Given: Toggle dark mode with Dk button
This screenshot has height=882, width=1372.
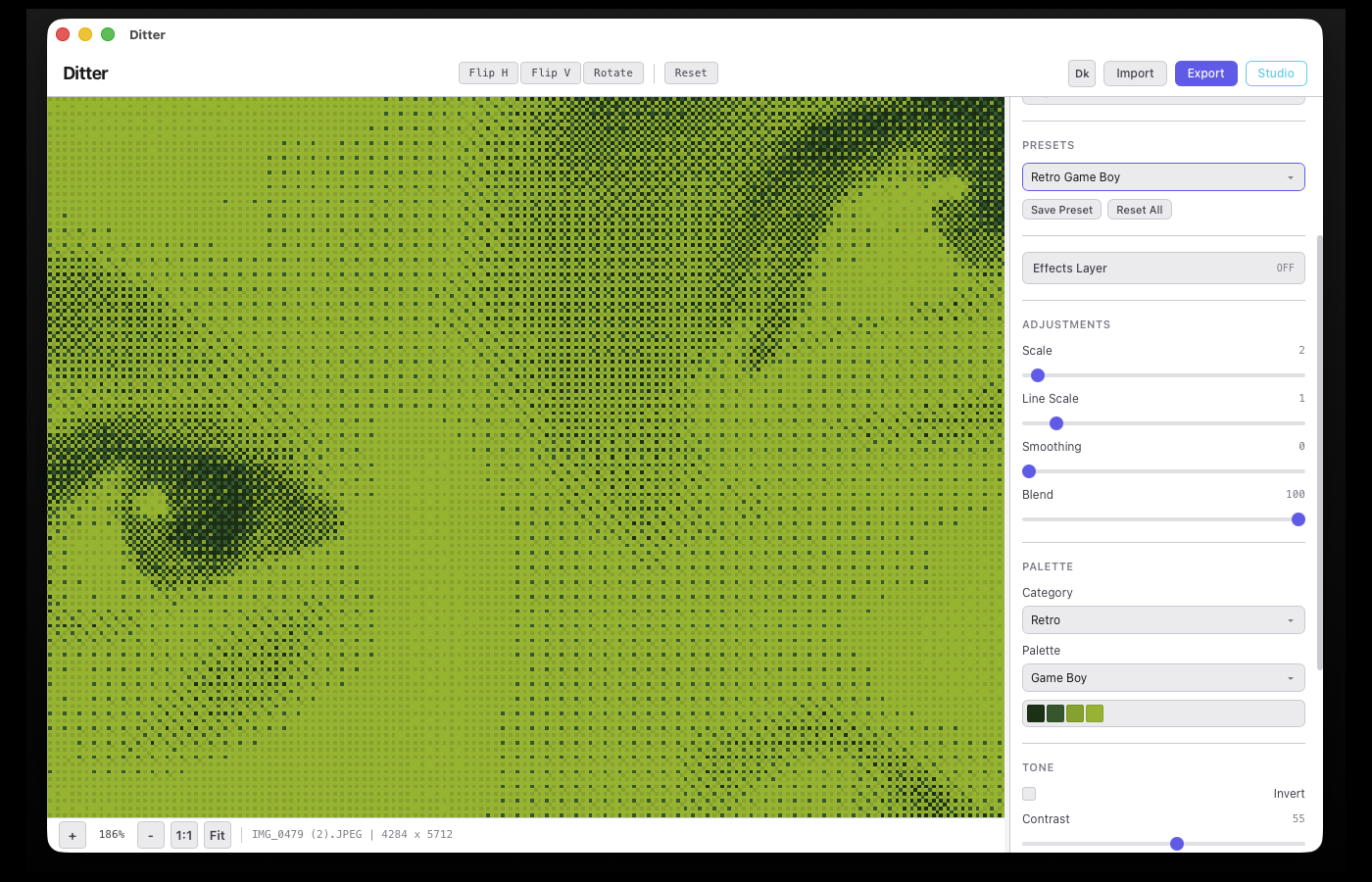Looking at the screenshot, I should 1082,73.
